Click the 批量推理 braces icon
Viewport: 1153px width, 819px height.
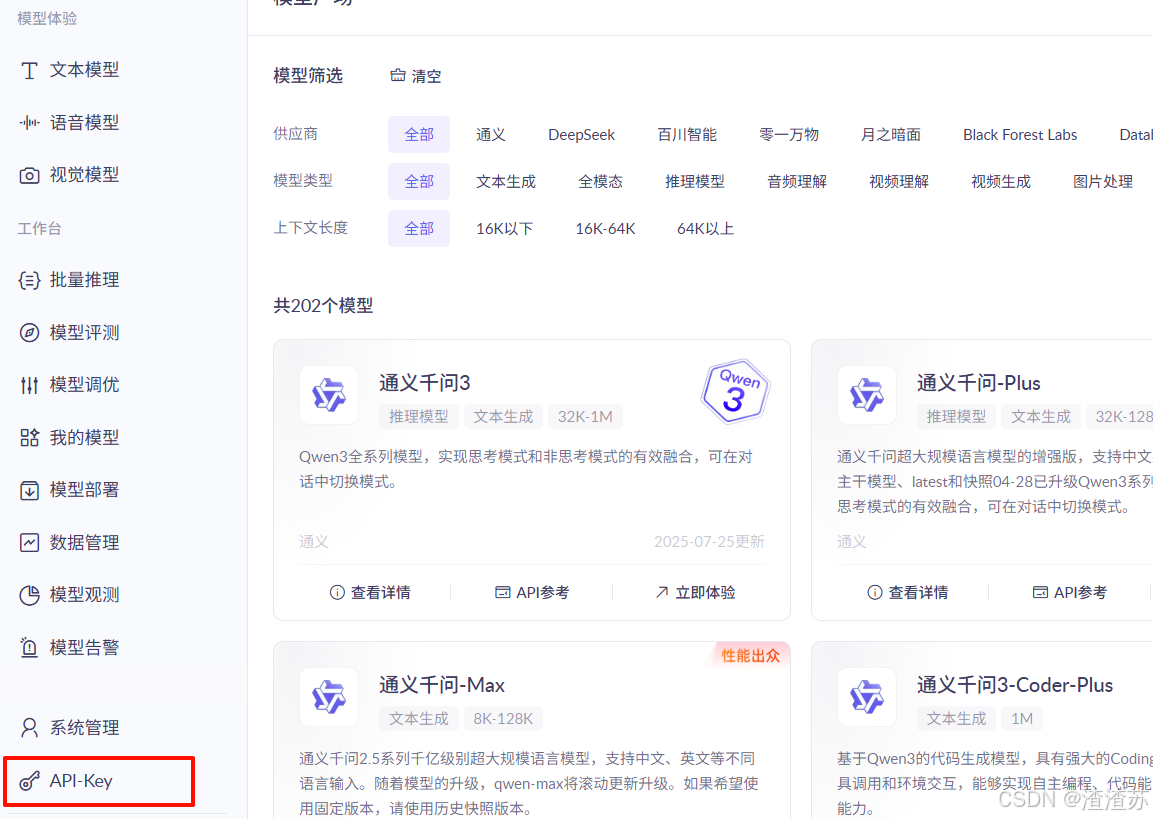click(29, 280)
